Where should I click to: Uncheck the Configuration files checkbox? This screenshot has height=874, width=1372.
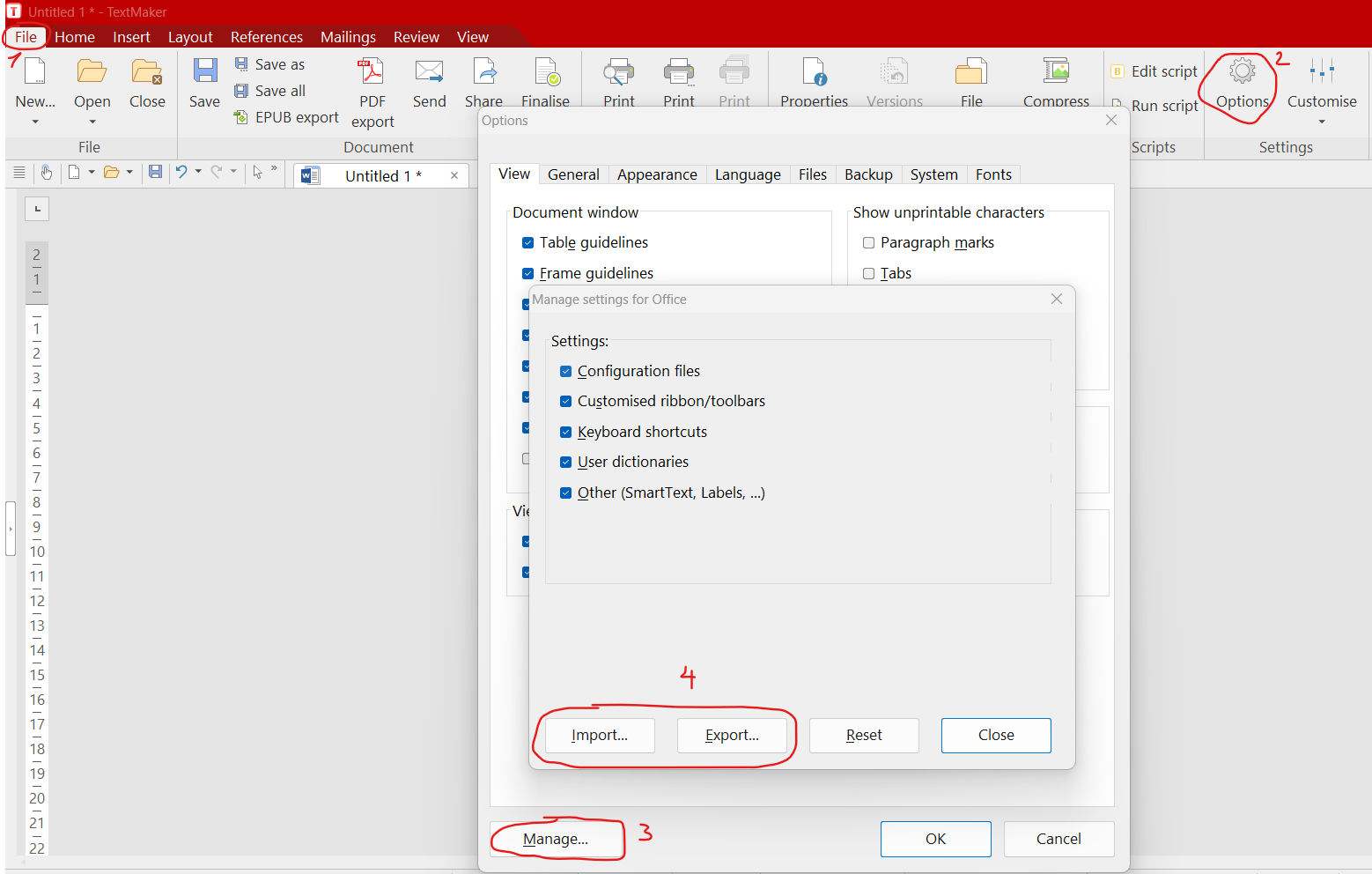(566, 372)
